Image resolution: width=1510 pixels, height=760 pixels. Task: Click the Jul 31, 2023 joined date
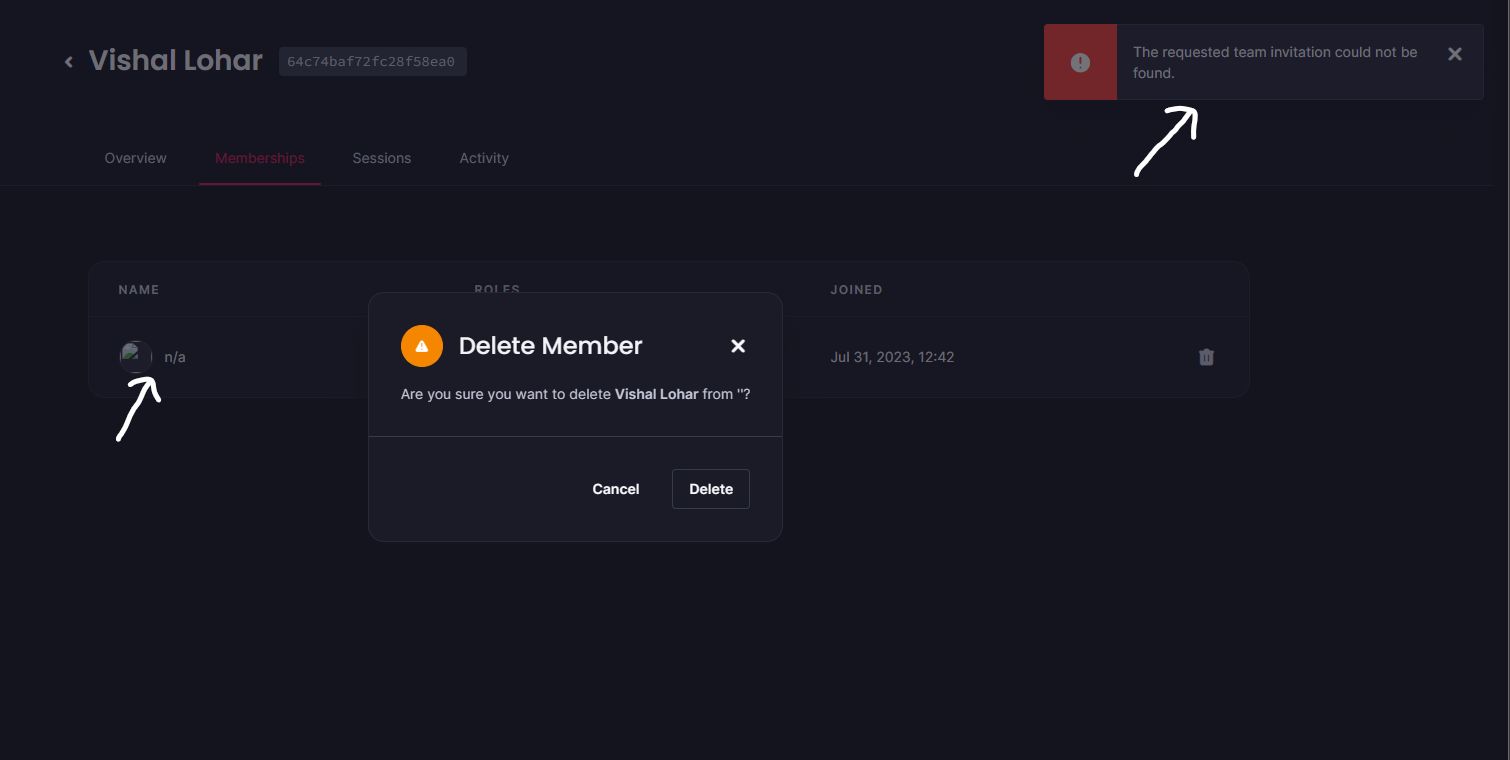[892, 357]
